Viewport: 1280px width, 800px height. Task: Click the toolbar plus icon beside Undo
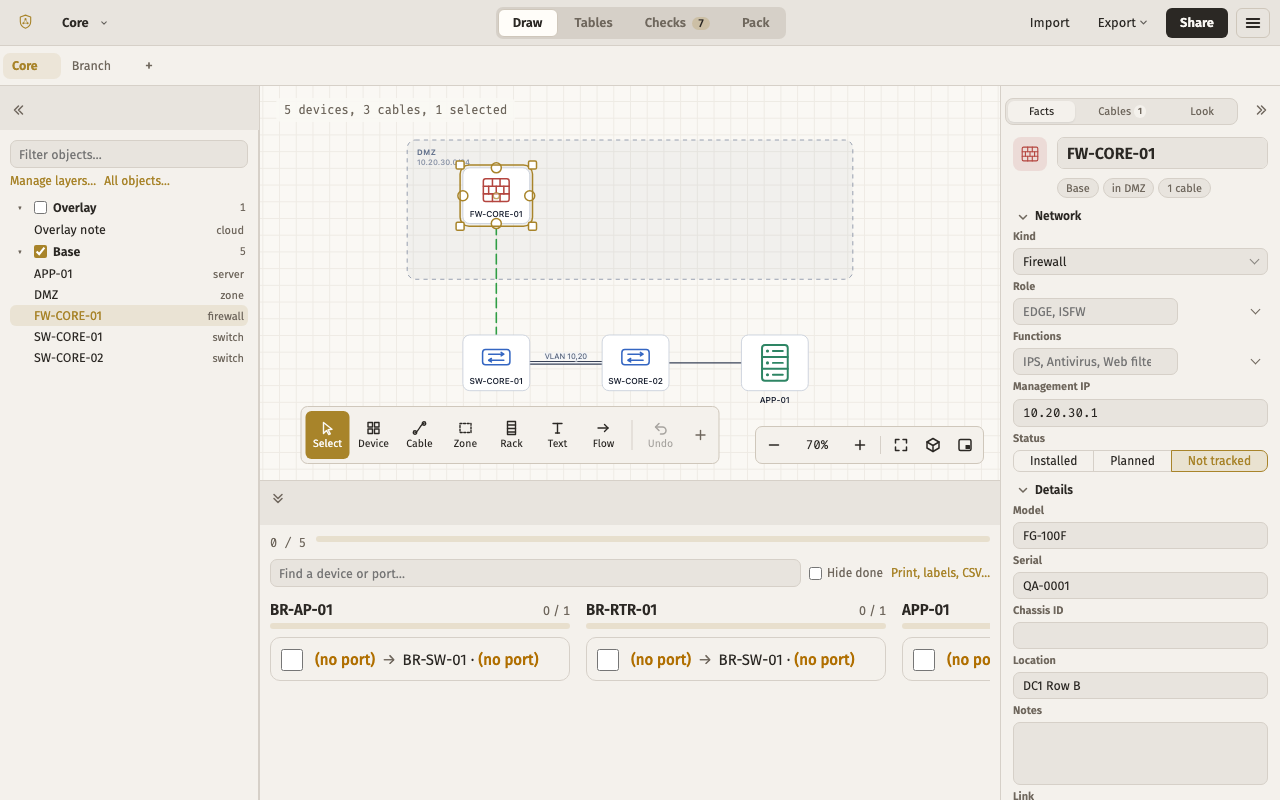700,435
